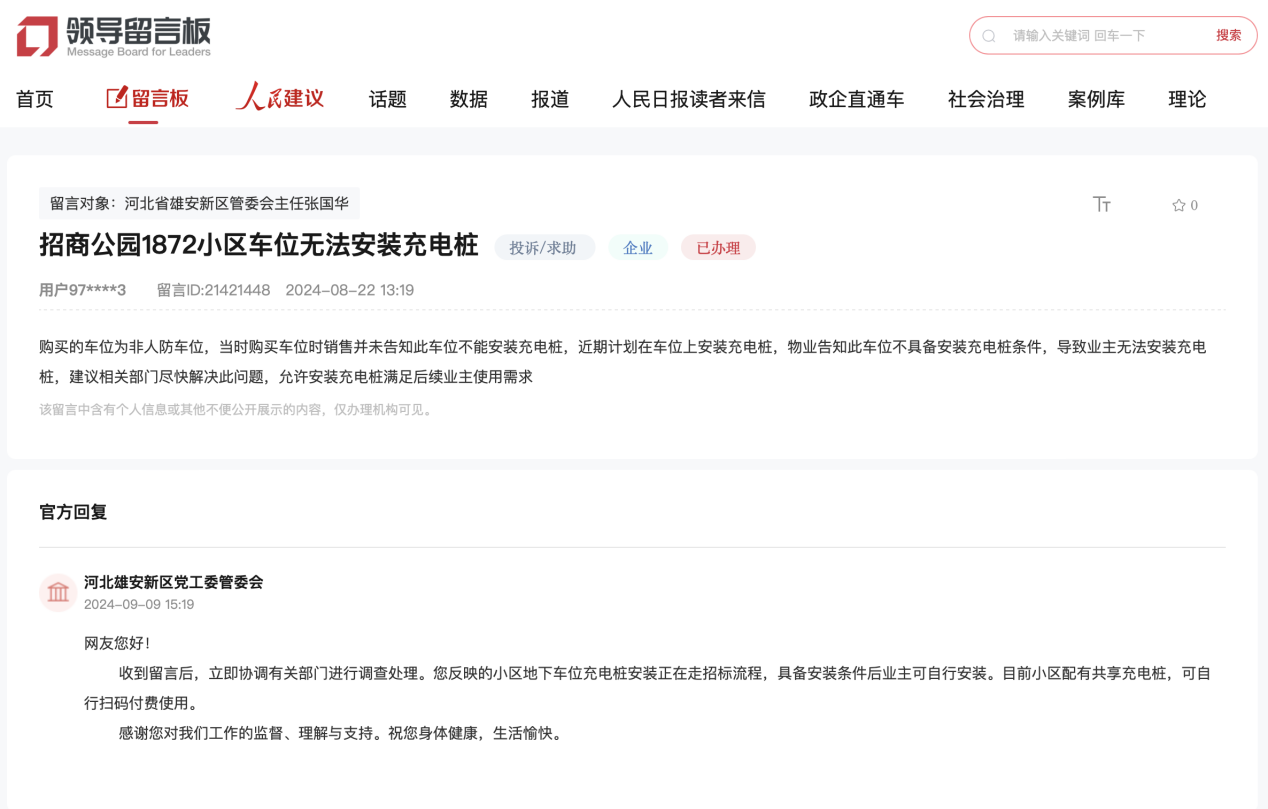
Task: Open the 首页 menu item
Action: (35, 99)
